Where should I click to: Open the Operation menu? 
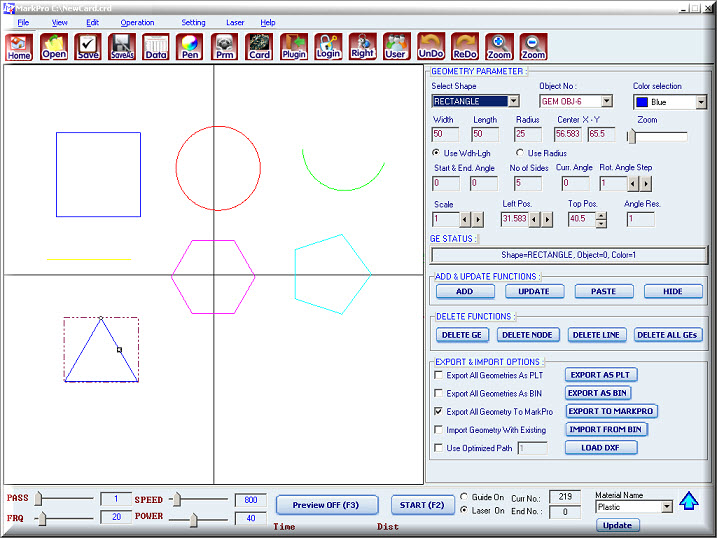(137, 22)
